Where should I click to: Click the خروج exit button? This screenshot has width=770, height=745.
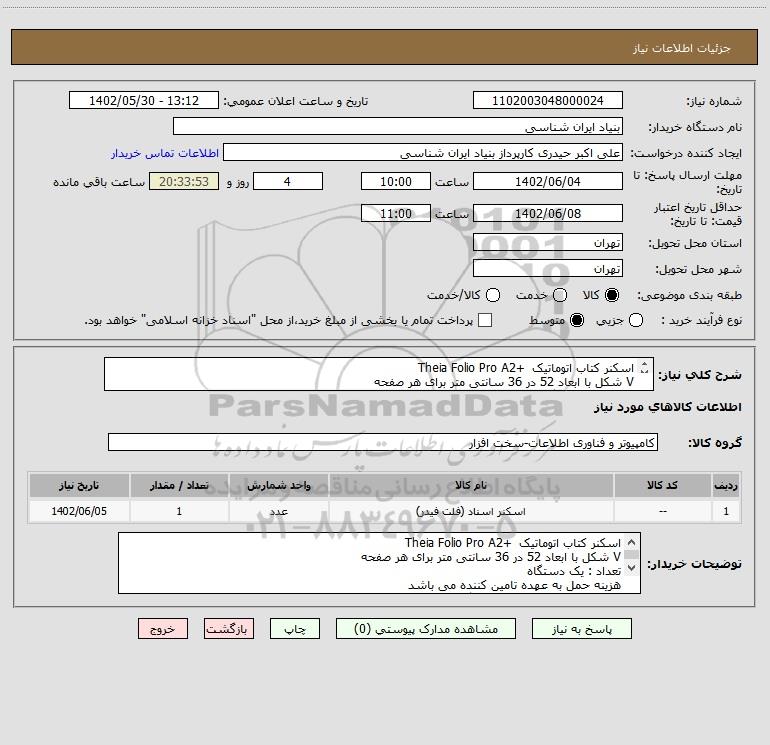pyautogui.click(x=163, y=629)
